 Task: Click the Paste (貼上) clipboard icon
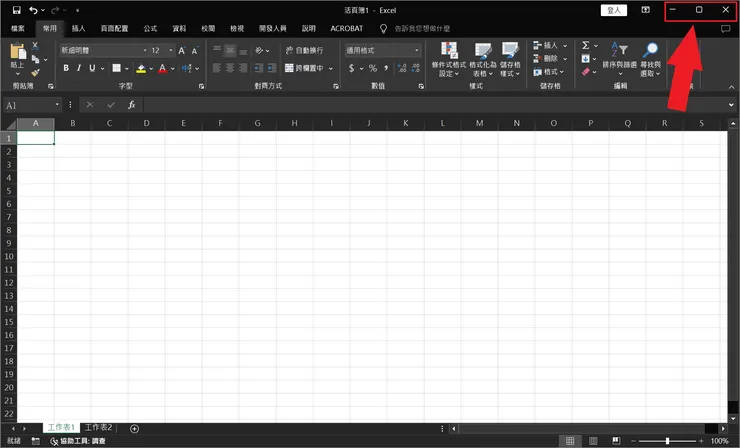[17, 51]
